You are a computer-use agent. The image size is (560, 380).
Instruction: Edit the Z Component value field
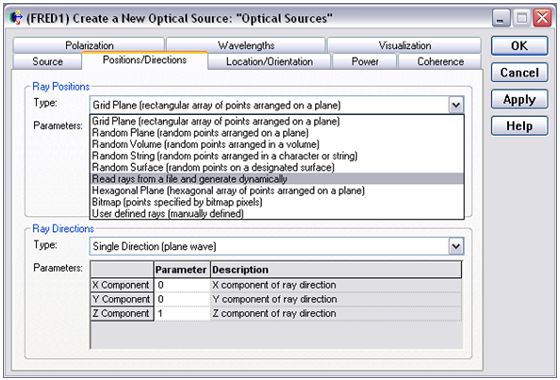point(182,313)
